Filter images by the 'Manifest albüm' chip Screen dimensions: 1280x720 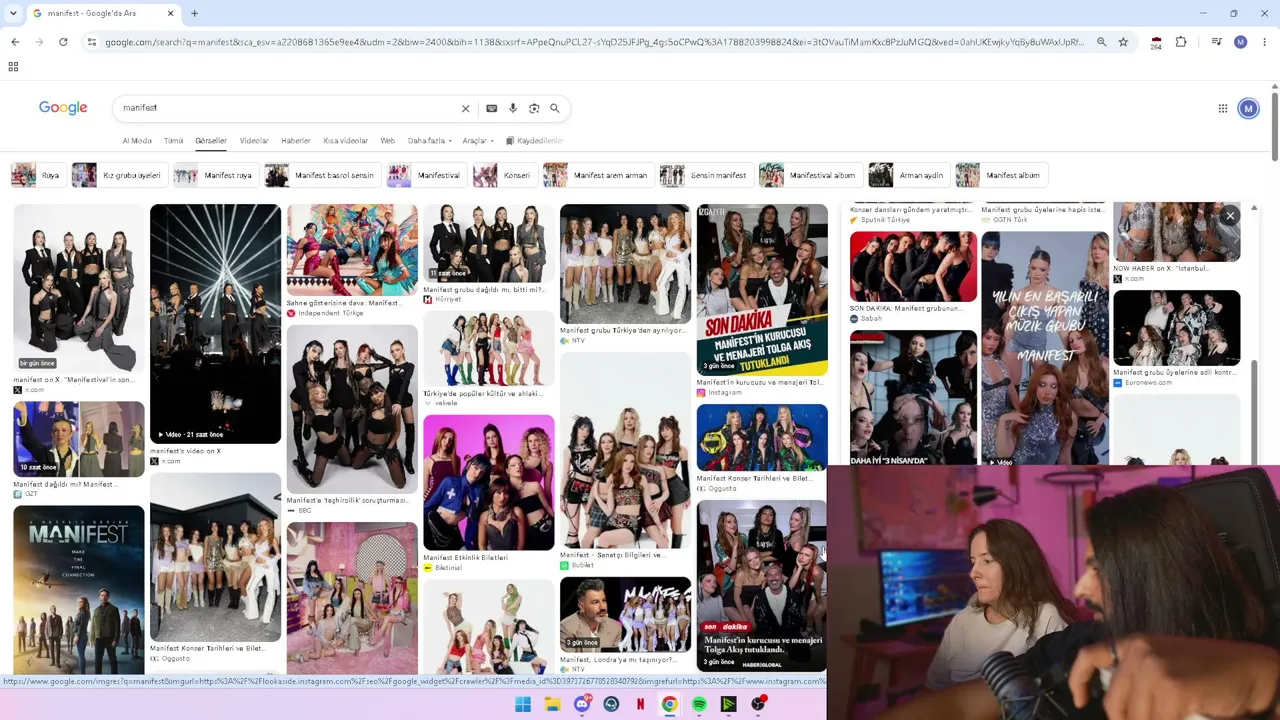point(1000,175)
